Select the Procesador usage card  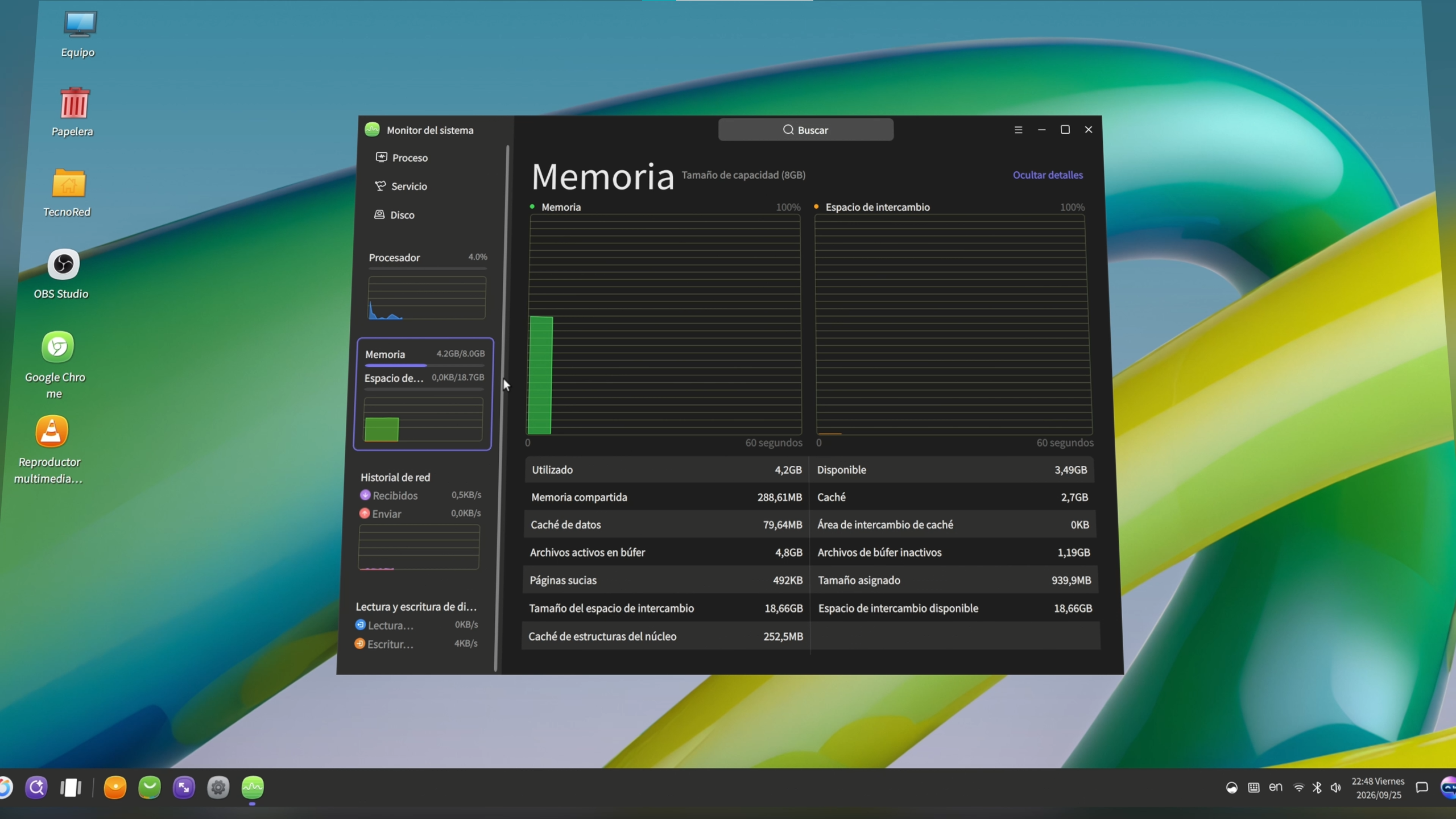(427, 287)
